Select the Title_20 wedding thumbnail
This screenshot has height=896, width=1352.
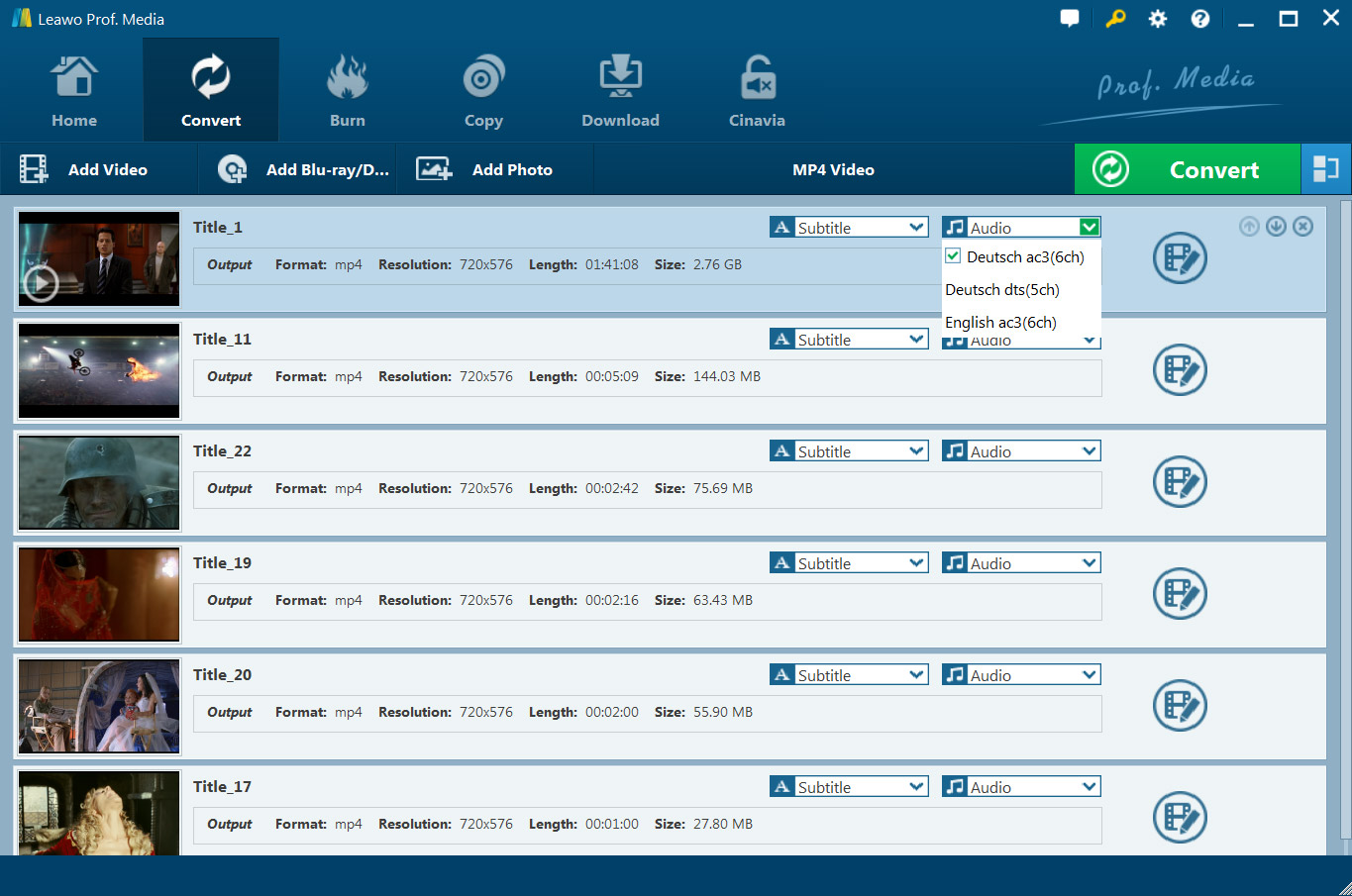(99, 707)
